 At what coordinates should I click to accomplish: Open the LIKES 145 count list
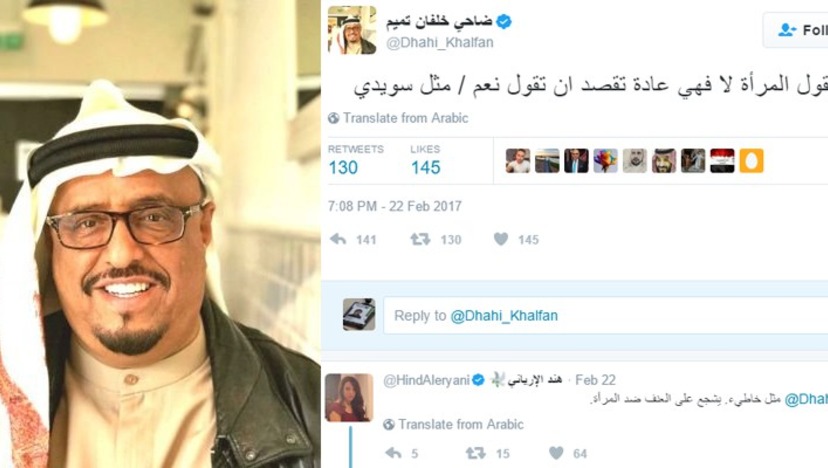[426, 160]
